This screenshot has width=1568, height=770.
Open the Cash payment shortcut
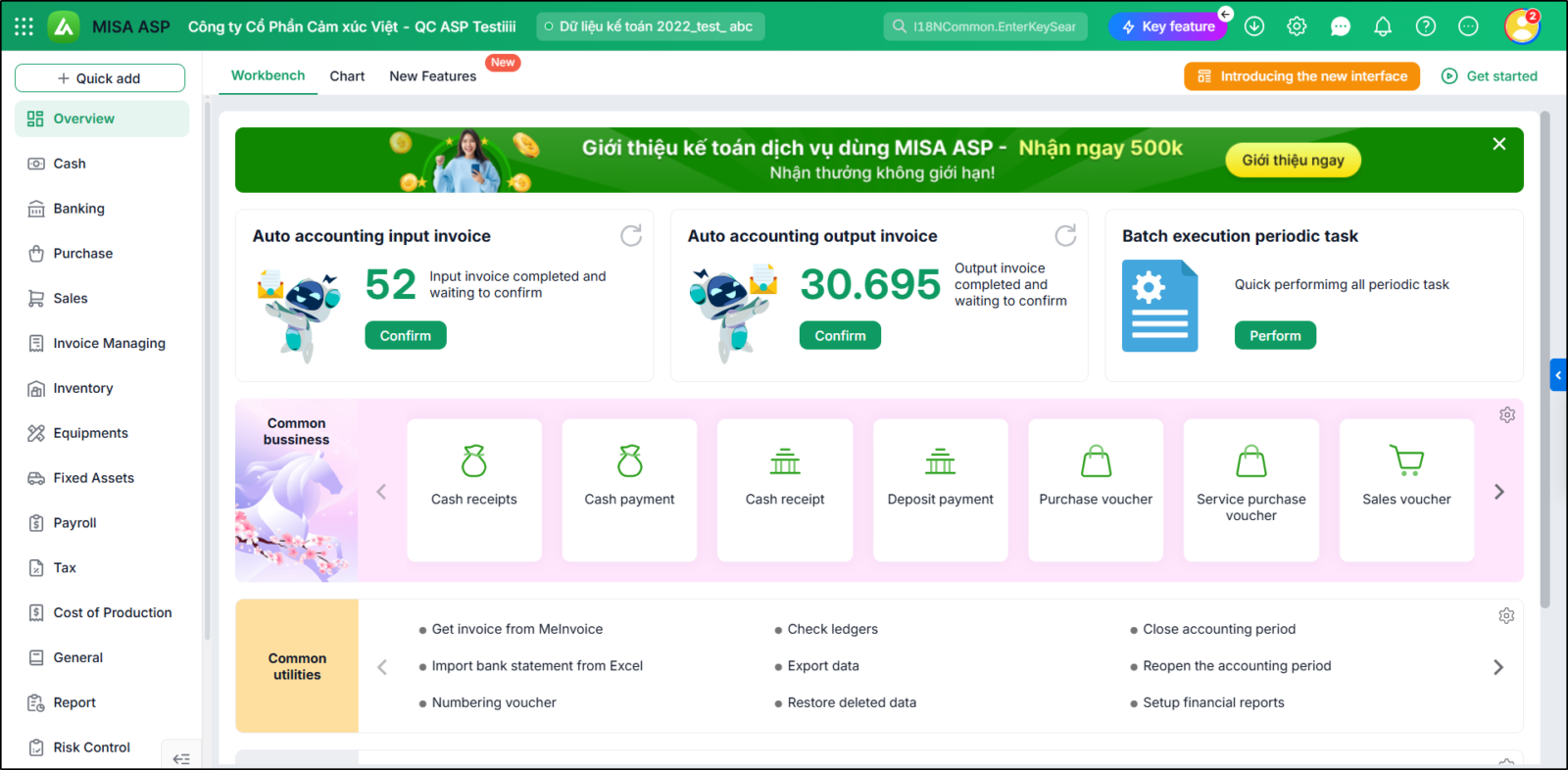(x=629, y=490)
